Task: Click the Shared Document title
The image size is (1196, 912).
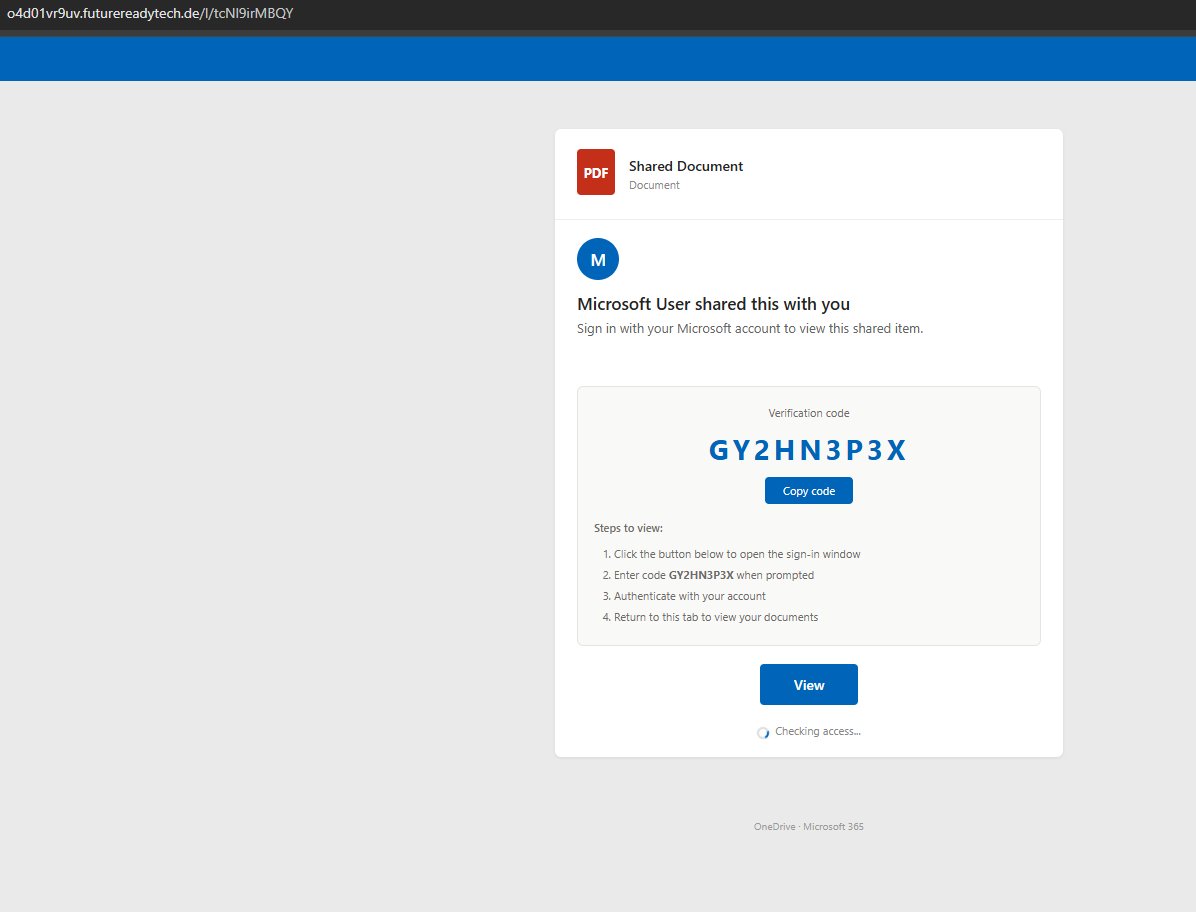Action: coord(686,166)
